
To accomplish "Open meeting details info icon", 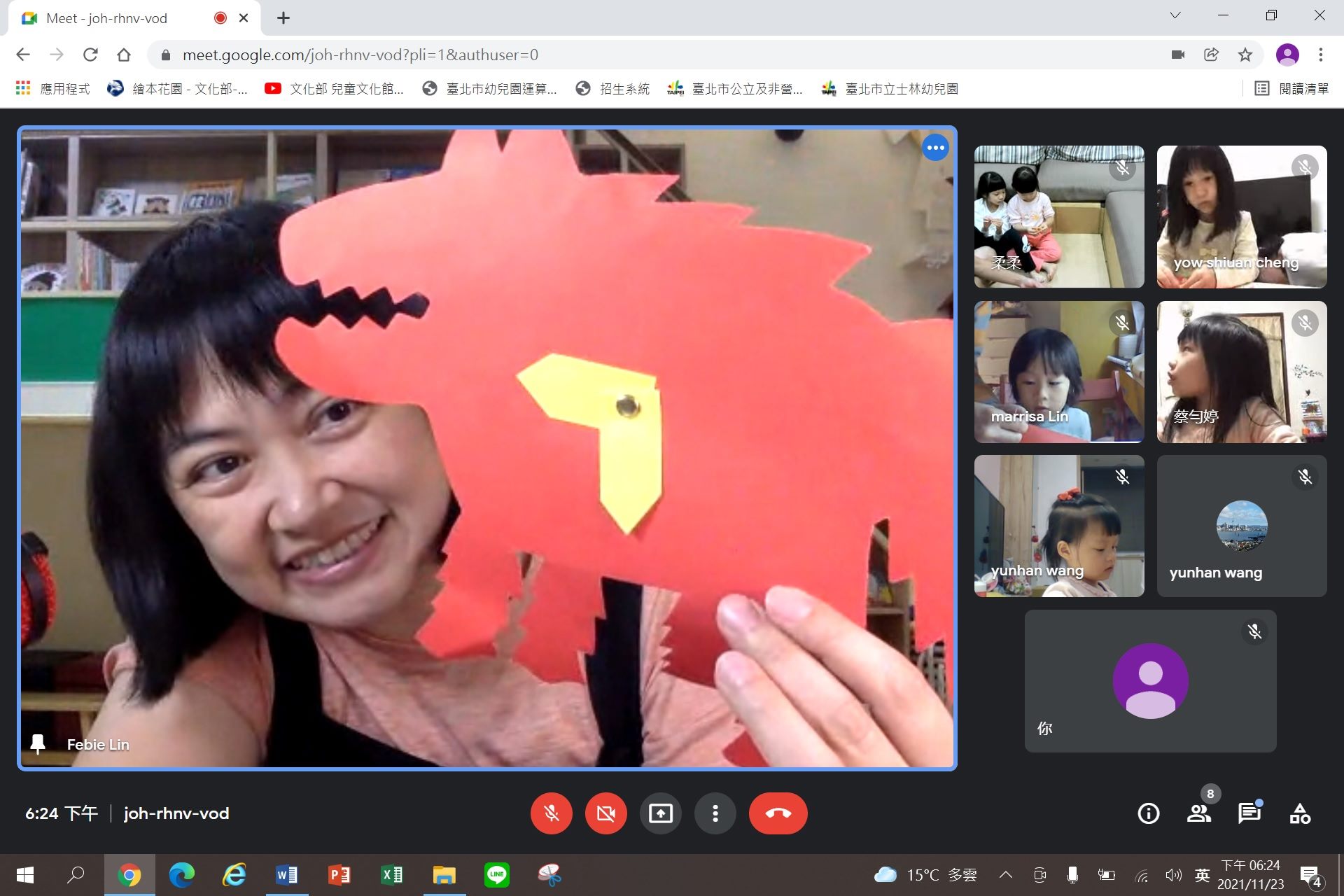I will pos(1148,813).
